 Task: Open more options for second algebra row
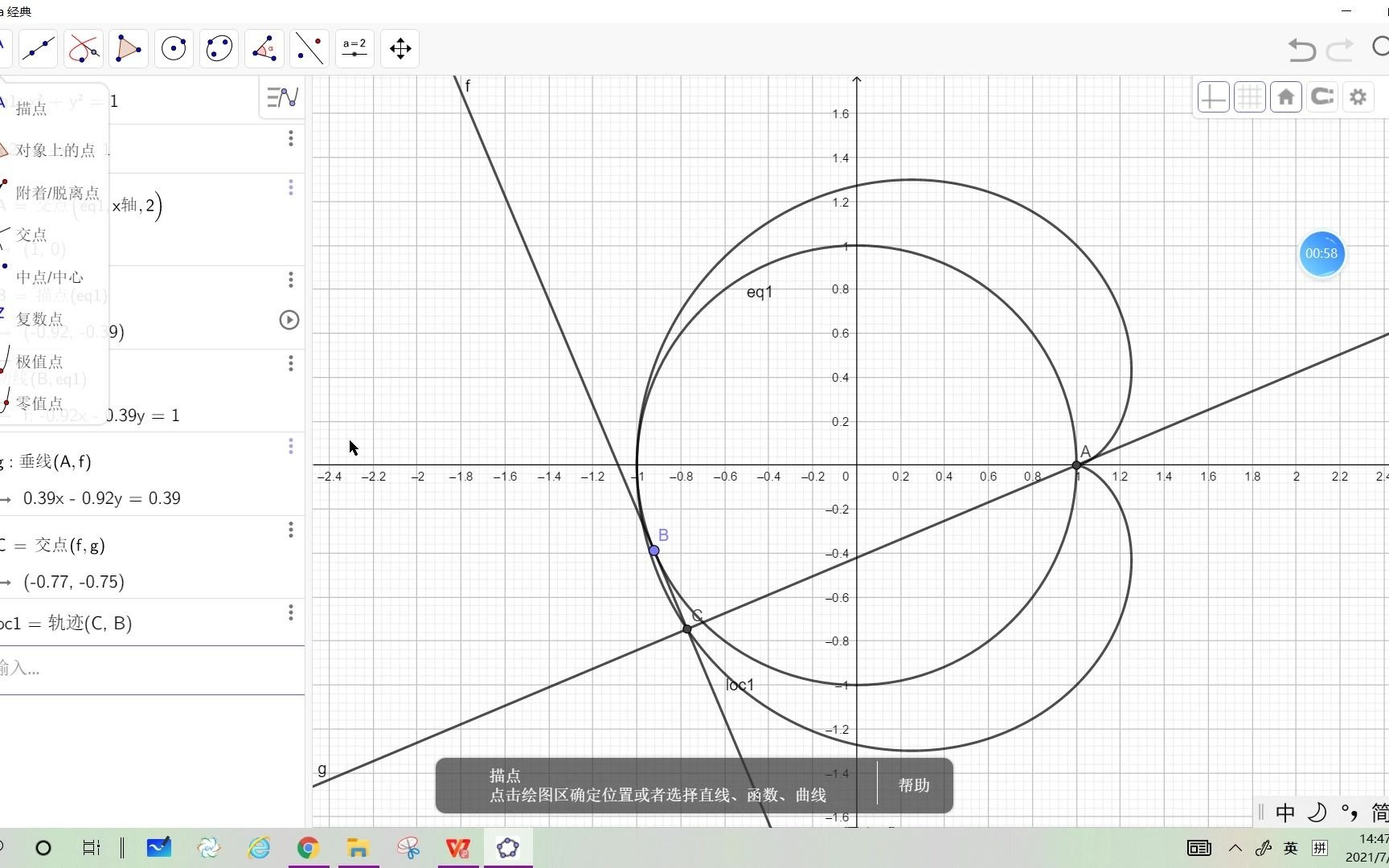click(291, 139)
